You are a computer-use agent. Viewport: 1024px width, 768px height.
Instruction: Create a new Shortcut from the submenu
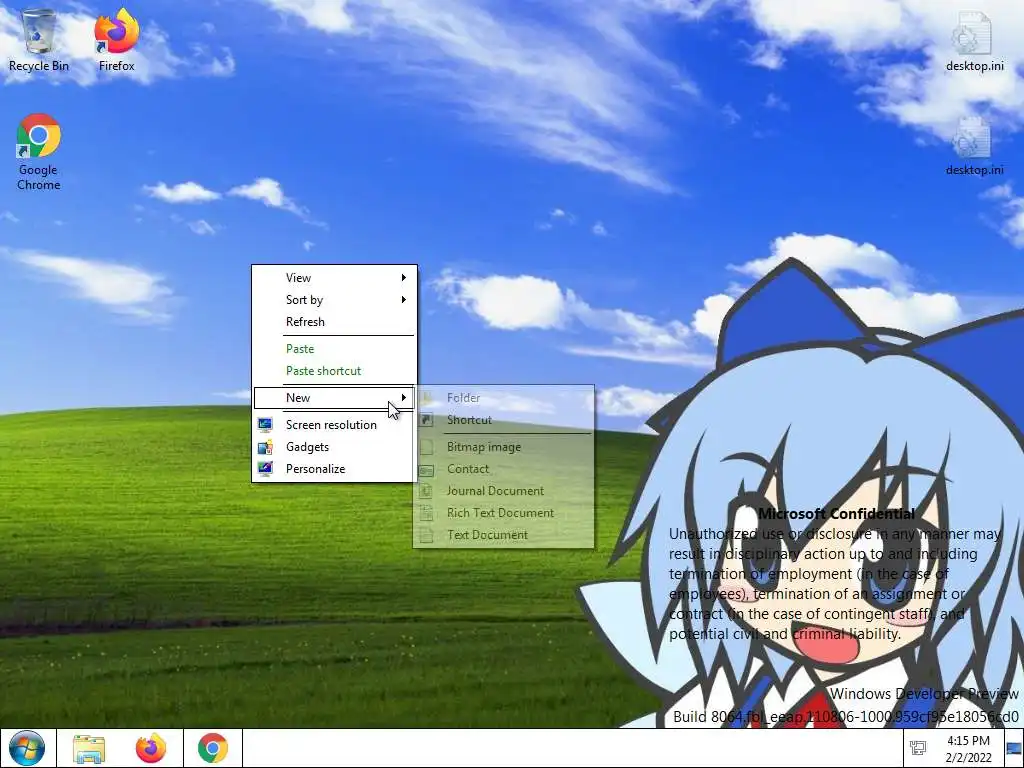504,420
